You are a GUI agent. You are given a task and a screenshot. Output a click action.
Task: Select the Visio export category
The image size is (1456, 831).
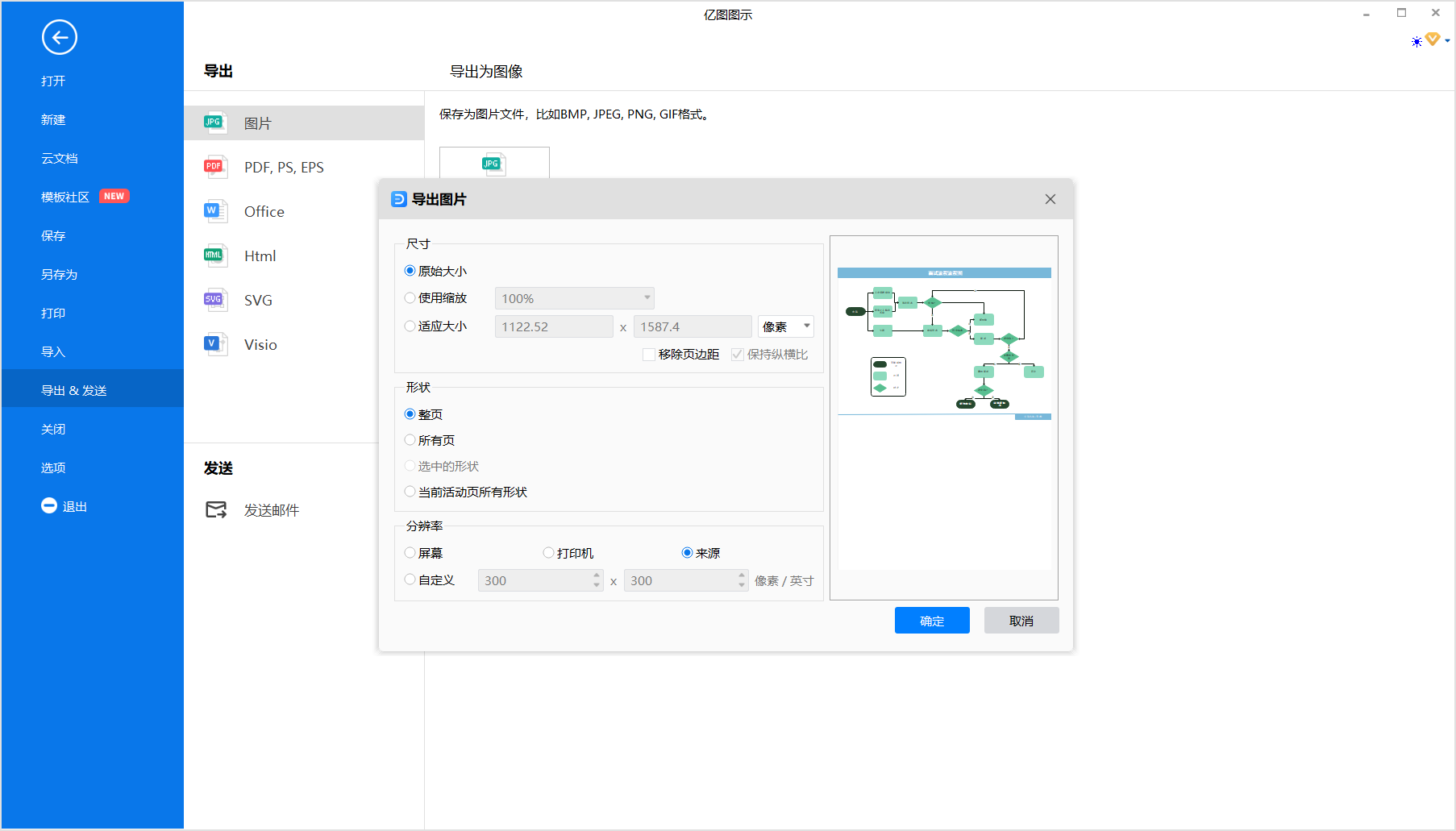(x=304, y=344)
